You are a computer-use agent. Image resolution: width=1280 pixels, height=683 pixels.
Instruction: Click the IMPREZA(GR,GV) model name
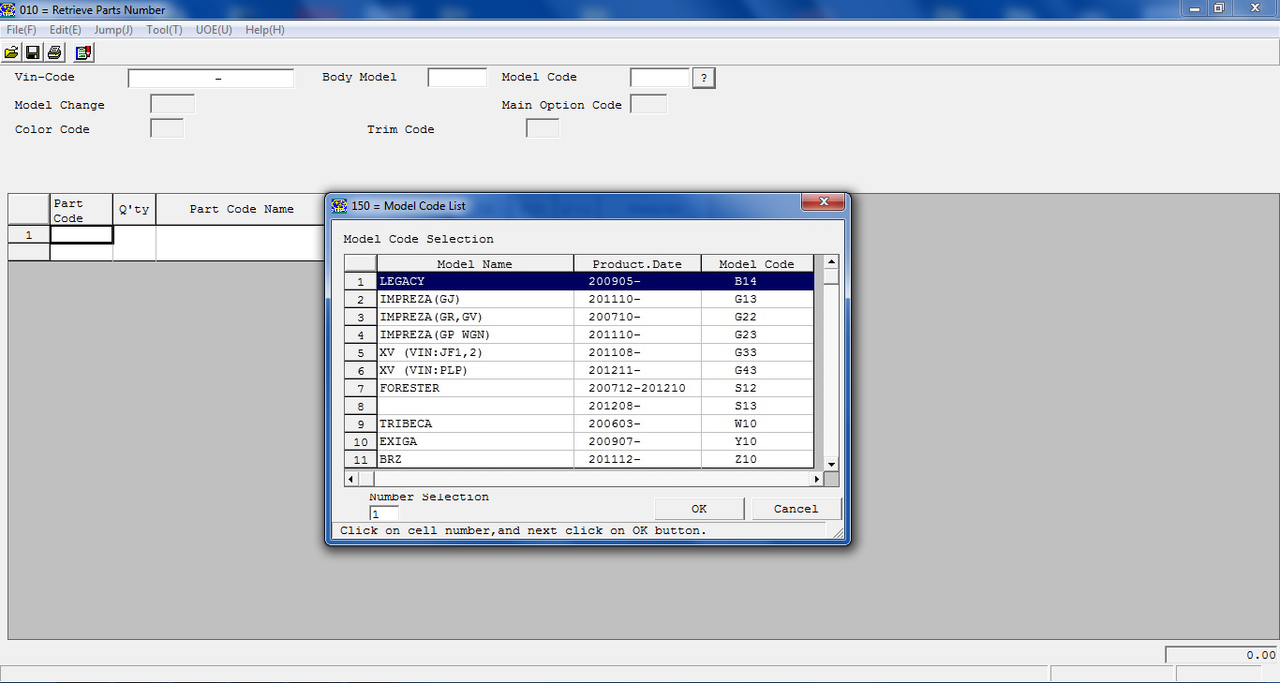pos(429,317)
